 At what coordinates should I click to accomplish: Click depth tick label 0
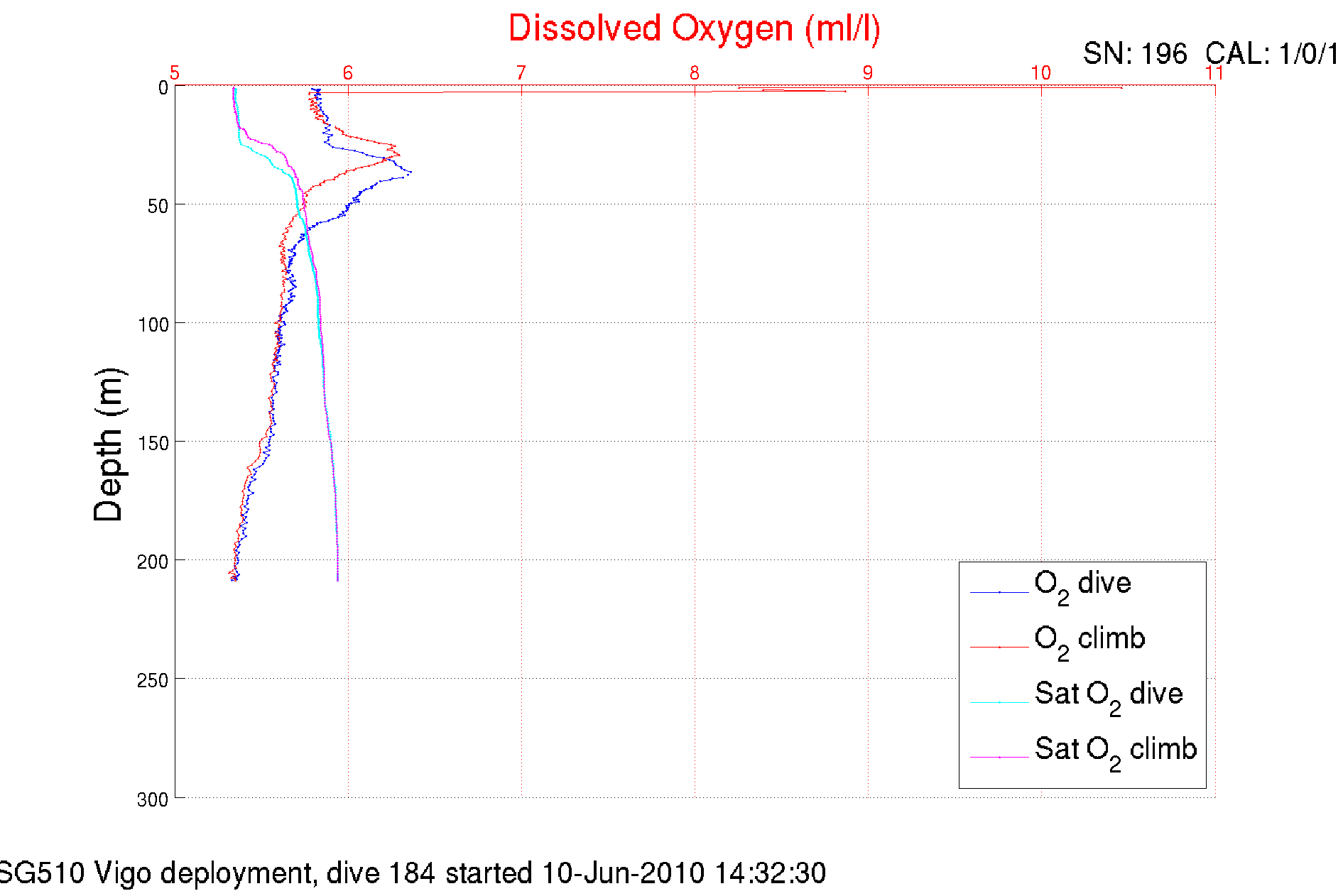(x=163, y=88)
